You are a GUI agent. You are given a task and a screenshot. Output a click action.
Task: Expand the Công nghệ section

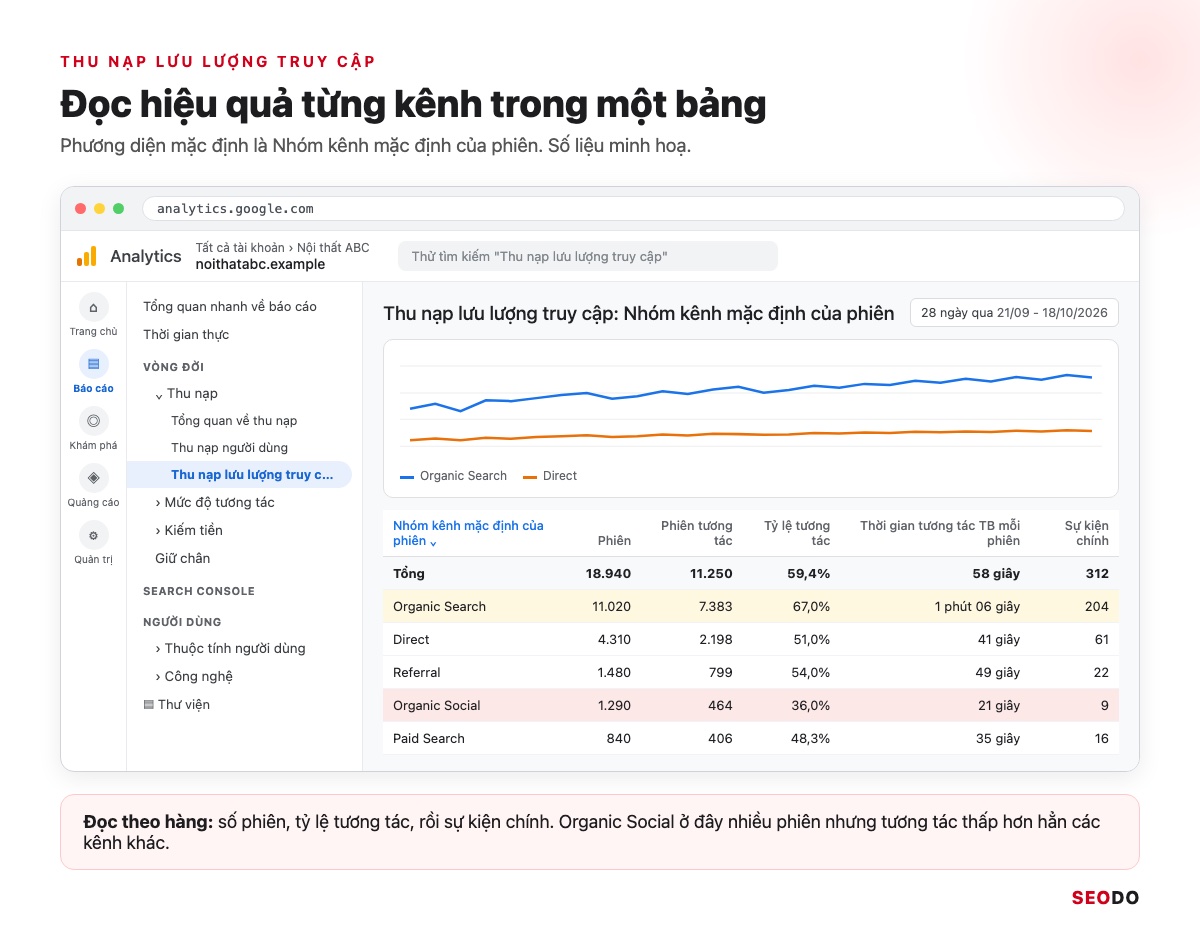click(158, 676)
